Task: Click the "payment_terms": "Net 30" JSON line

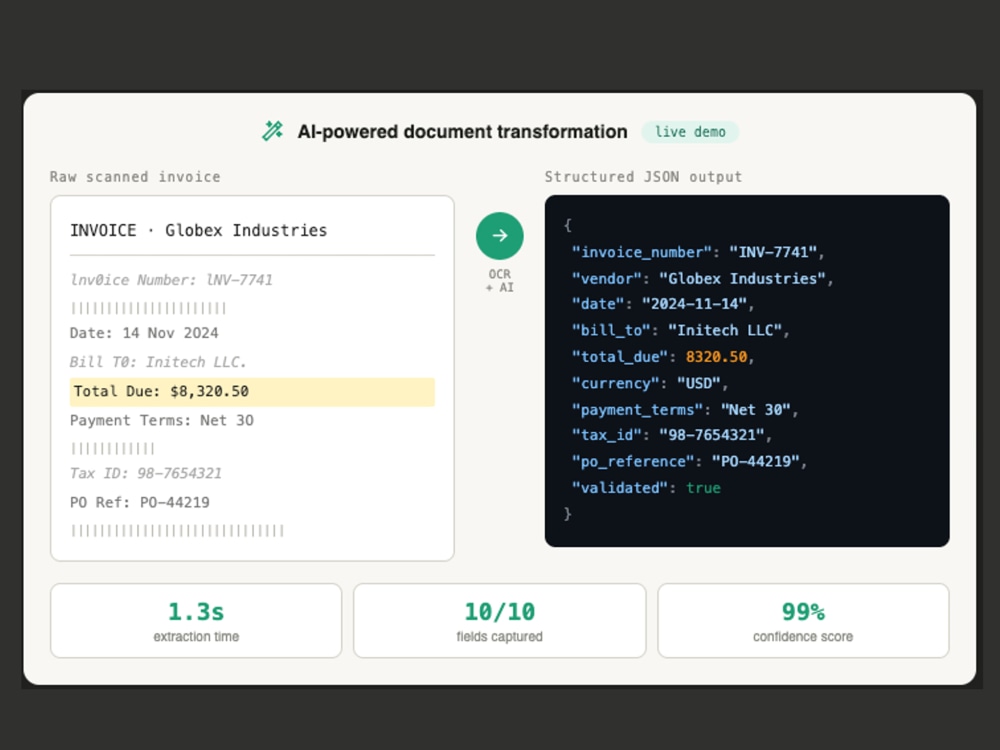Action: 684,409
